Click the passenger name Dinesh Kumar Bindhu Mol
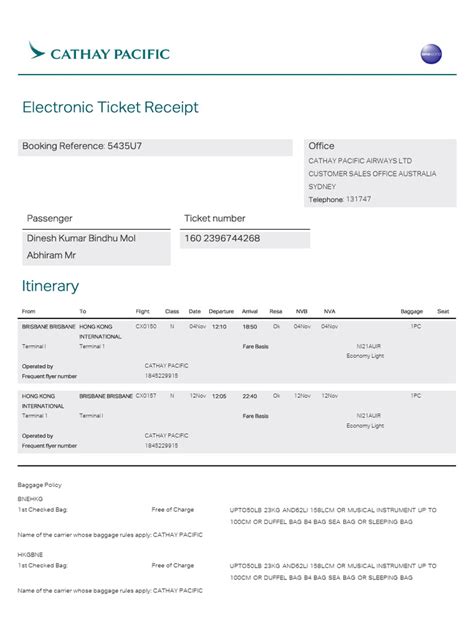 pos(81,238)
